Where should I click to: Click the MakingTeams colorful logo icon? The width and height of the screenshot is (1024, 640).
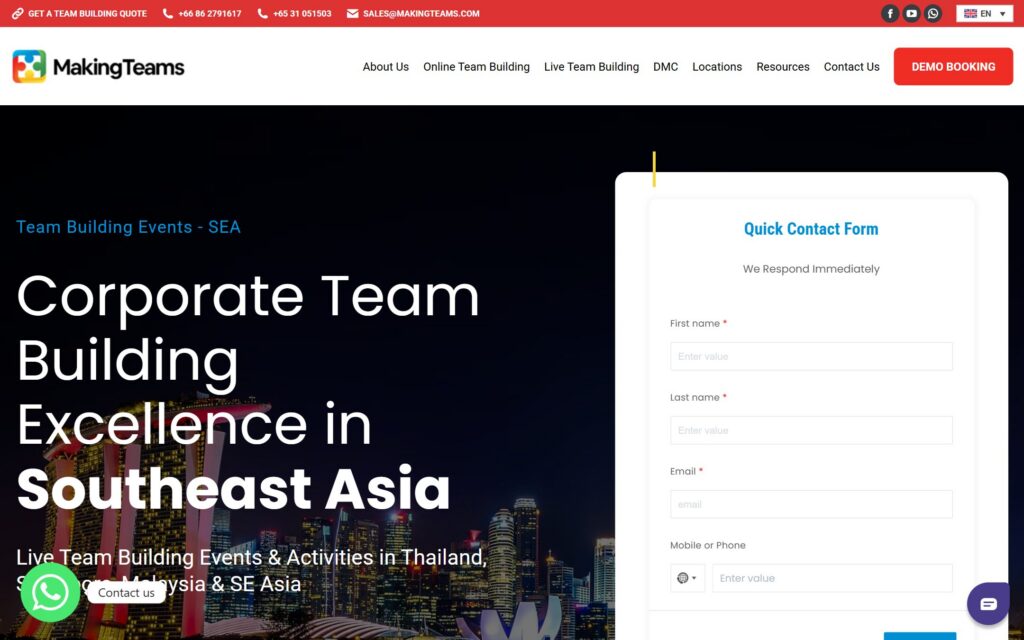(29, 67)
